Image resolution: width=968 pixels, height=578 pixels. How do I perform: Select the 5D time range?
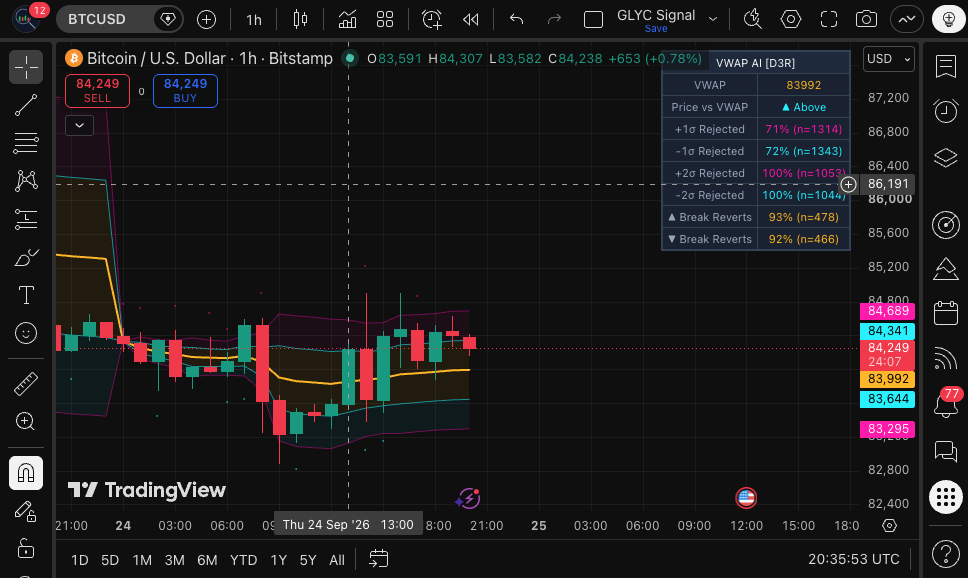(110, 560)
